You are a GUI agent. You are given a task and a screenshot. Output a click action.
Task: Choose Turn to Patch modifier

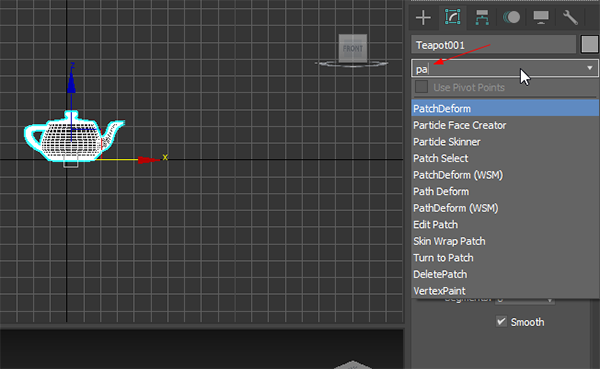pyautogui.click(x=505, y=258)
